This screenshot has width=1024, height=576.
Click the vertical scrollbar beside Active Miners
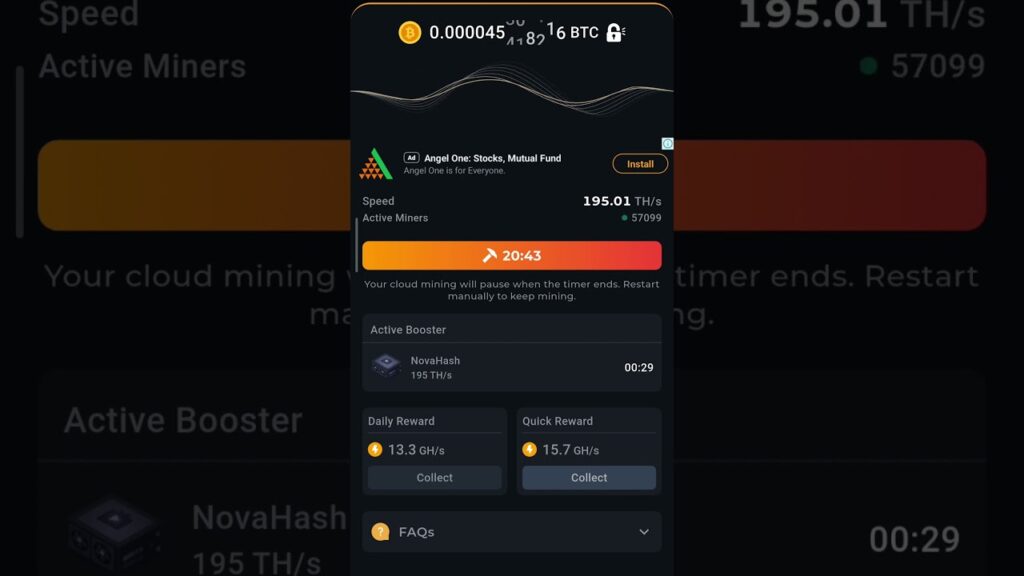click(x=357, y=244)
